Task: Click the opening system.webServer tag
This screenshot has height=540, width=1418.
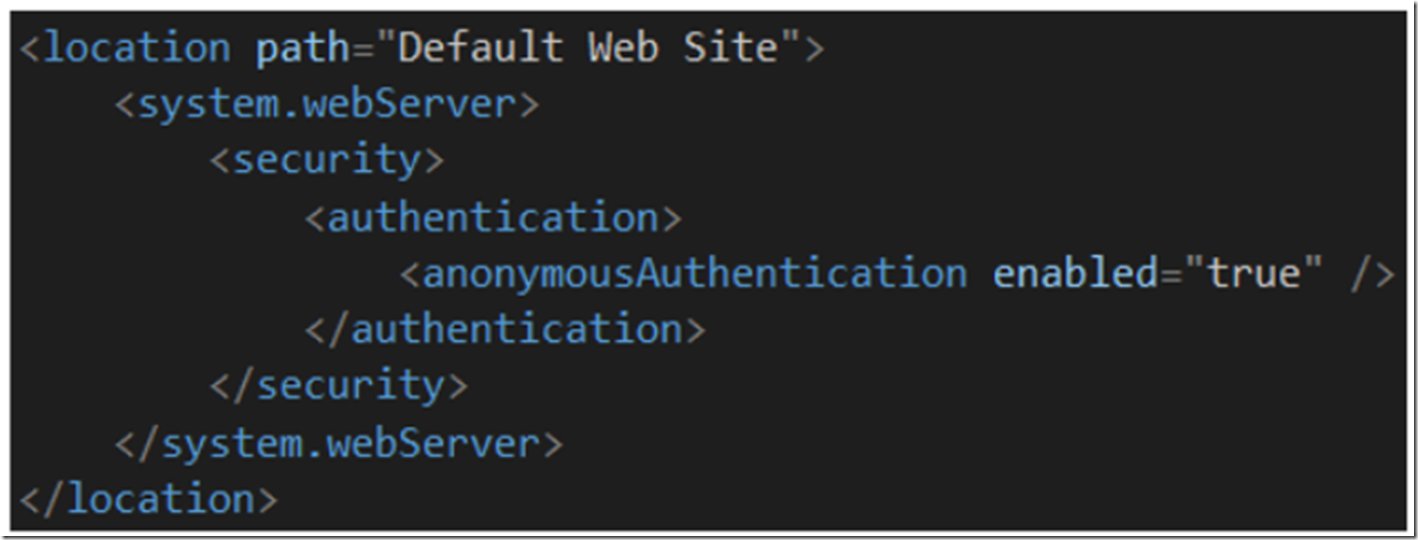Action: (x=327, y=104)
